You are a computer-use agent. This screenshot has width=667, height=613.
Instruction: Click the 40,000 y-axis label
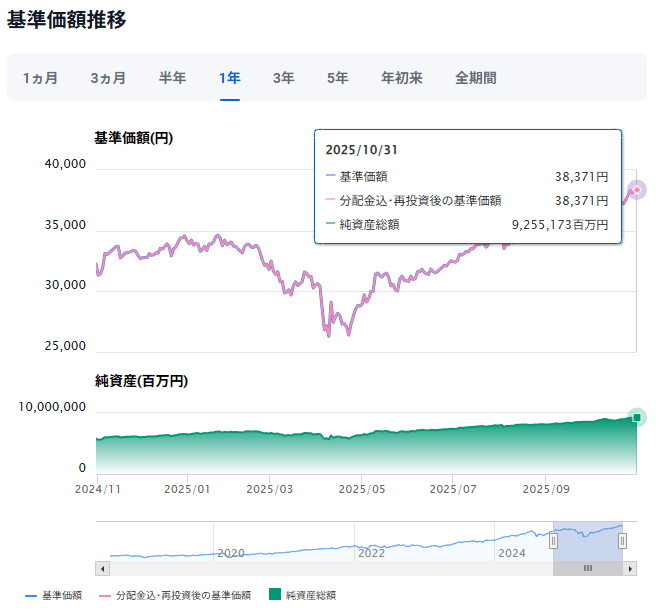(65, 164)
